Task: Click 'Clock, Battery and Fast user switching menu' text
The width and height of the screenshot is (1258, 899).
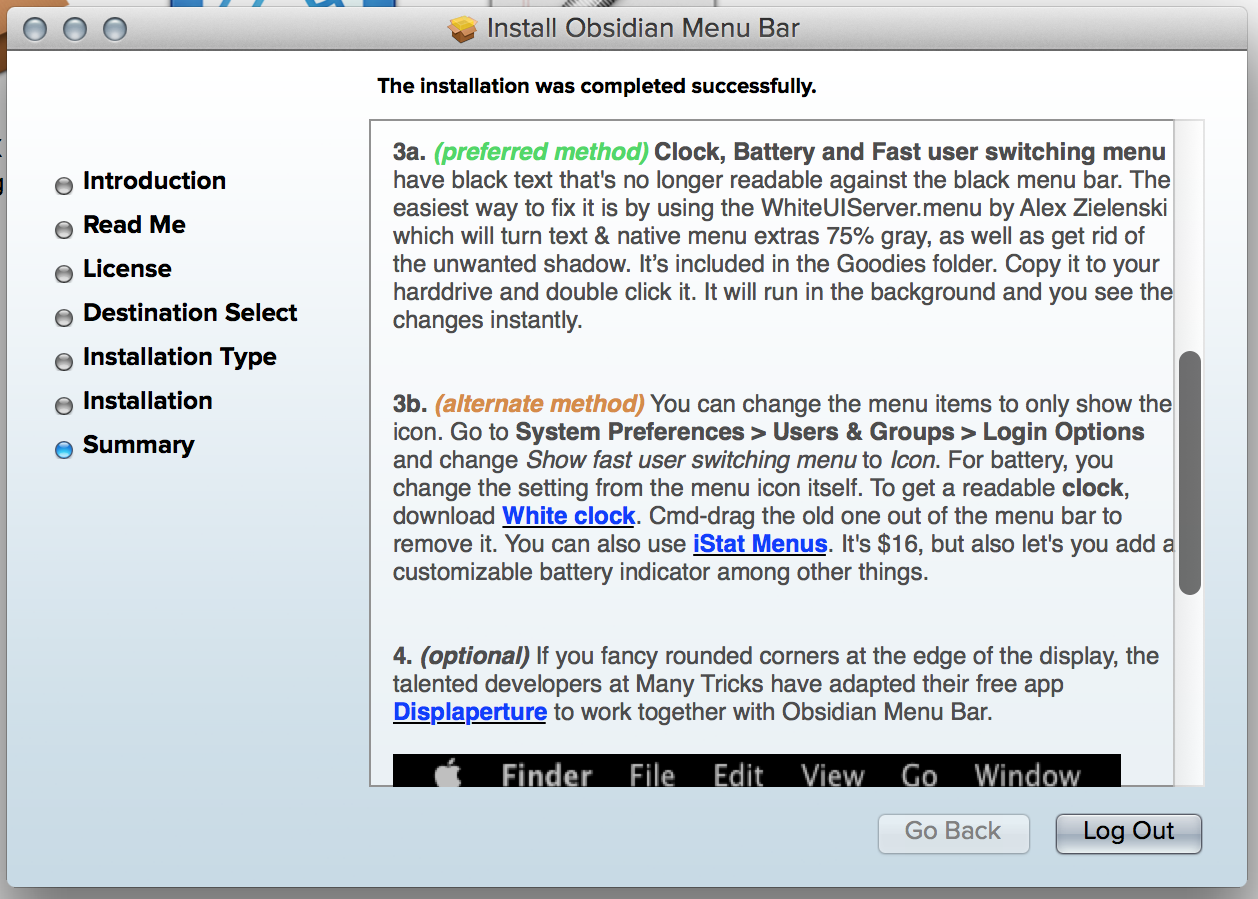Action: point(910,152)
